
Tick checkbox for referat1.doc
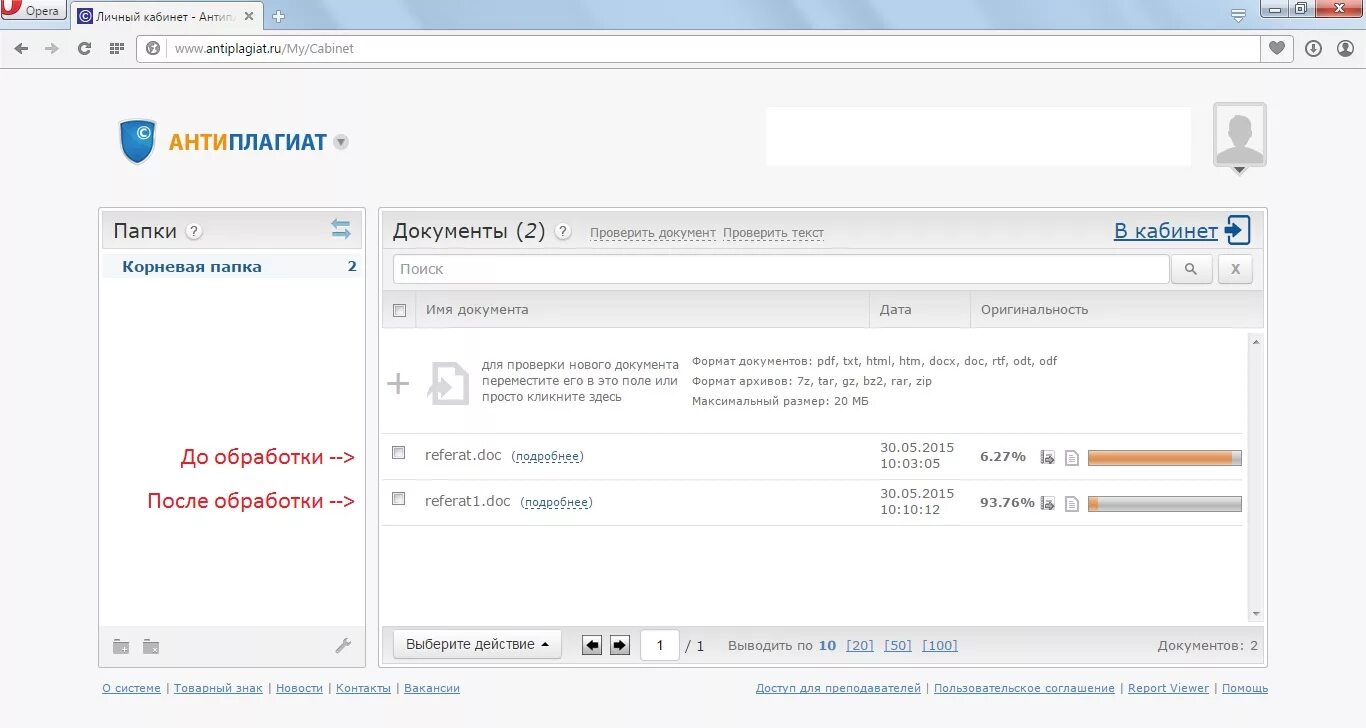(x=398, y=498)
